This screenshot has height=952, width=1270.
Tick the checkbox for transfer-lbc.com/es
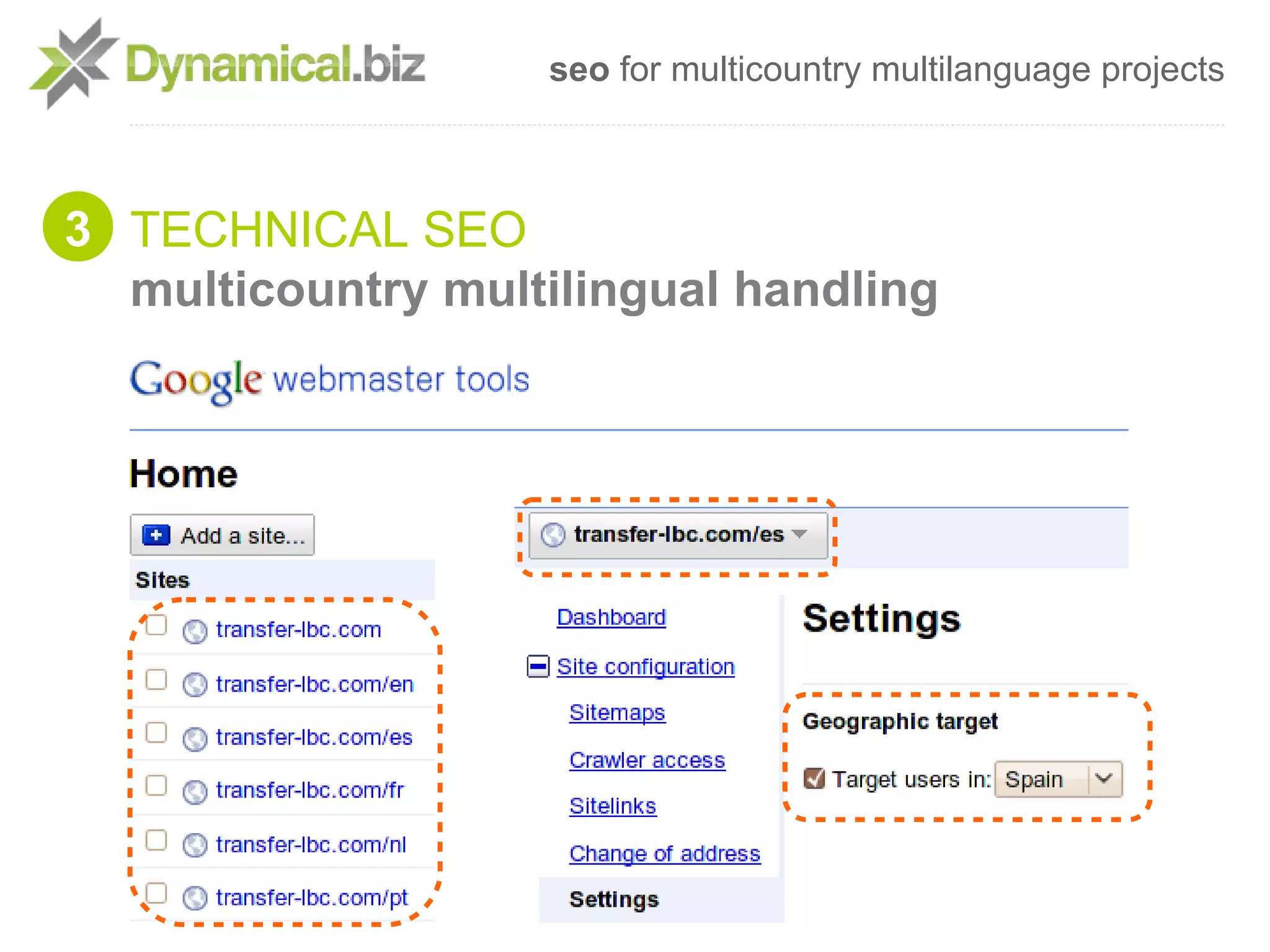click(x=156, y=733)
